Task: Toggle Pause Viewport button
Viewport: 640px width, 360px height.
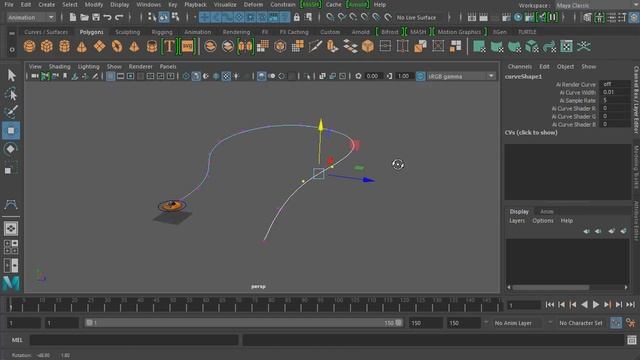Action: point(553,17)
